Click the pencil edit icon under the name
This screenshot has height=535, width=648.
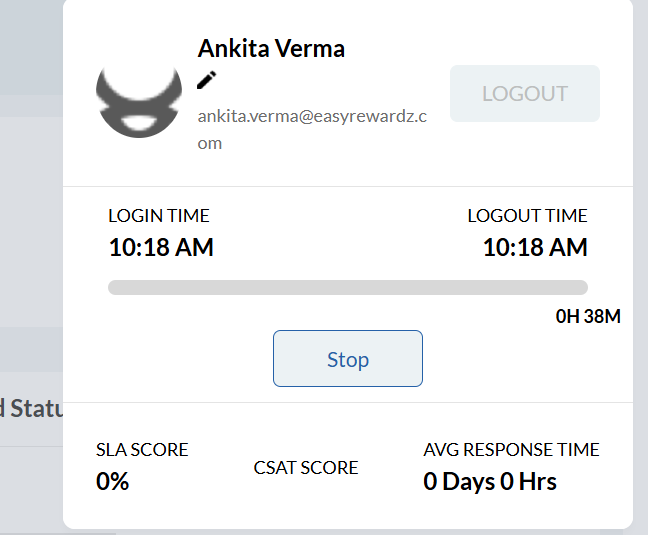pos(207,81)
